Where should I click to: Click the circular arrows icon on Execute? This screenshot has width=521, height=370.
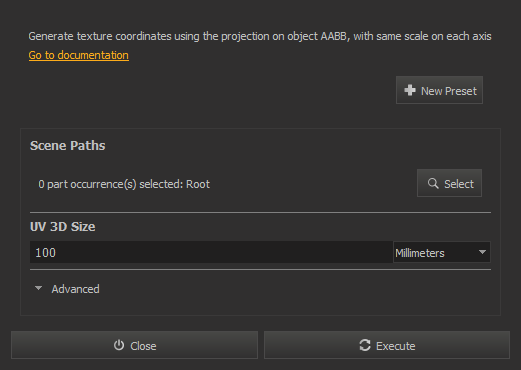[x=365, y=345]
